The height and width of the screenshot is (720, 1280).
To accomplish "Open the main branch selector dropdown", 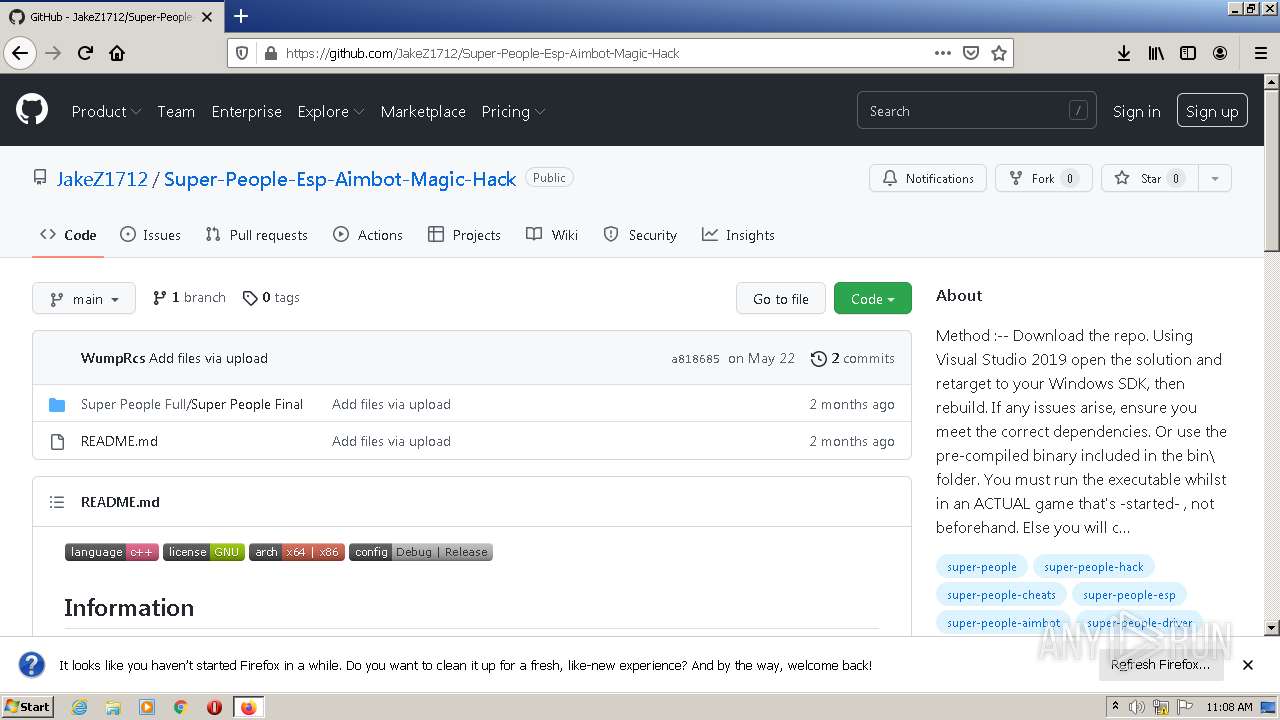I will (x=84, y=298).
